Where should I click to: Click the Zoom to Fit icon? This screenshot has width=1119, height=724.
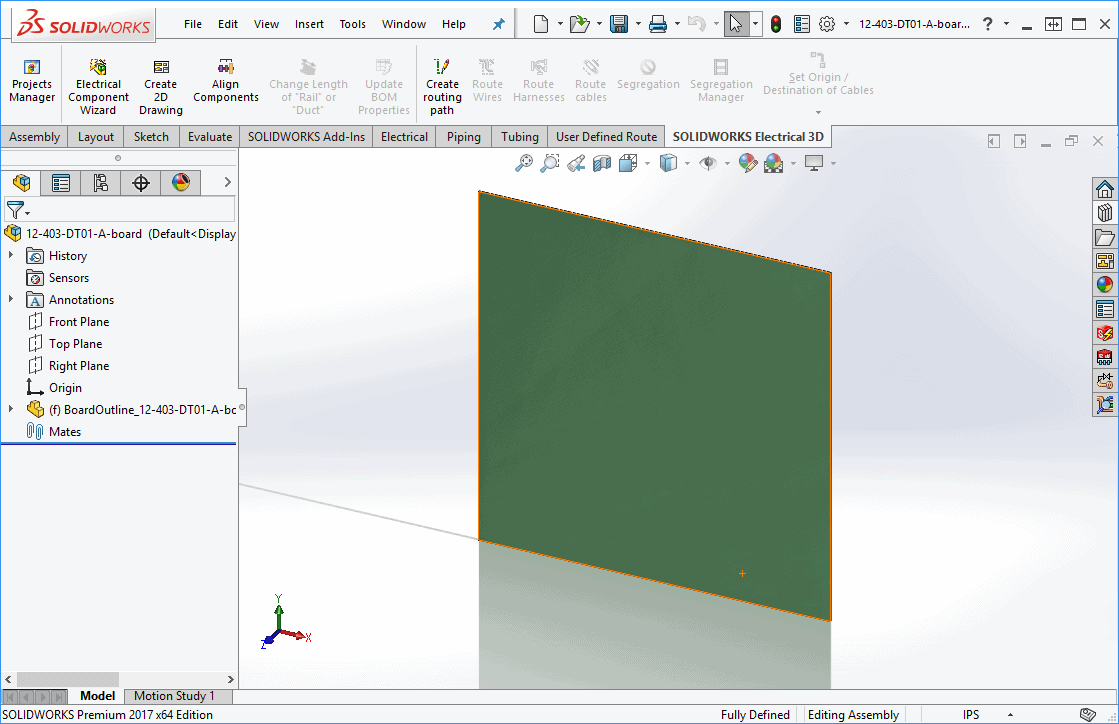[523, 163]
